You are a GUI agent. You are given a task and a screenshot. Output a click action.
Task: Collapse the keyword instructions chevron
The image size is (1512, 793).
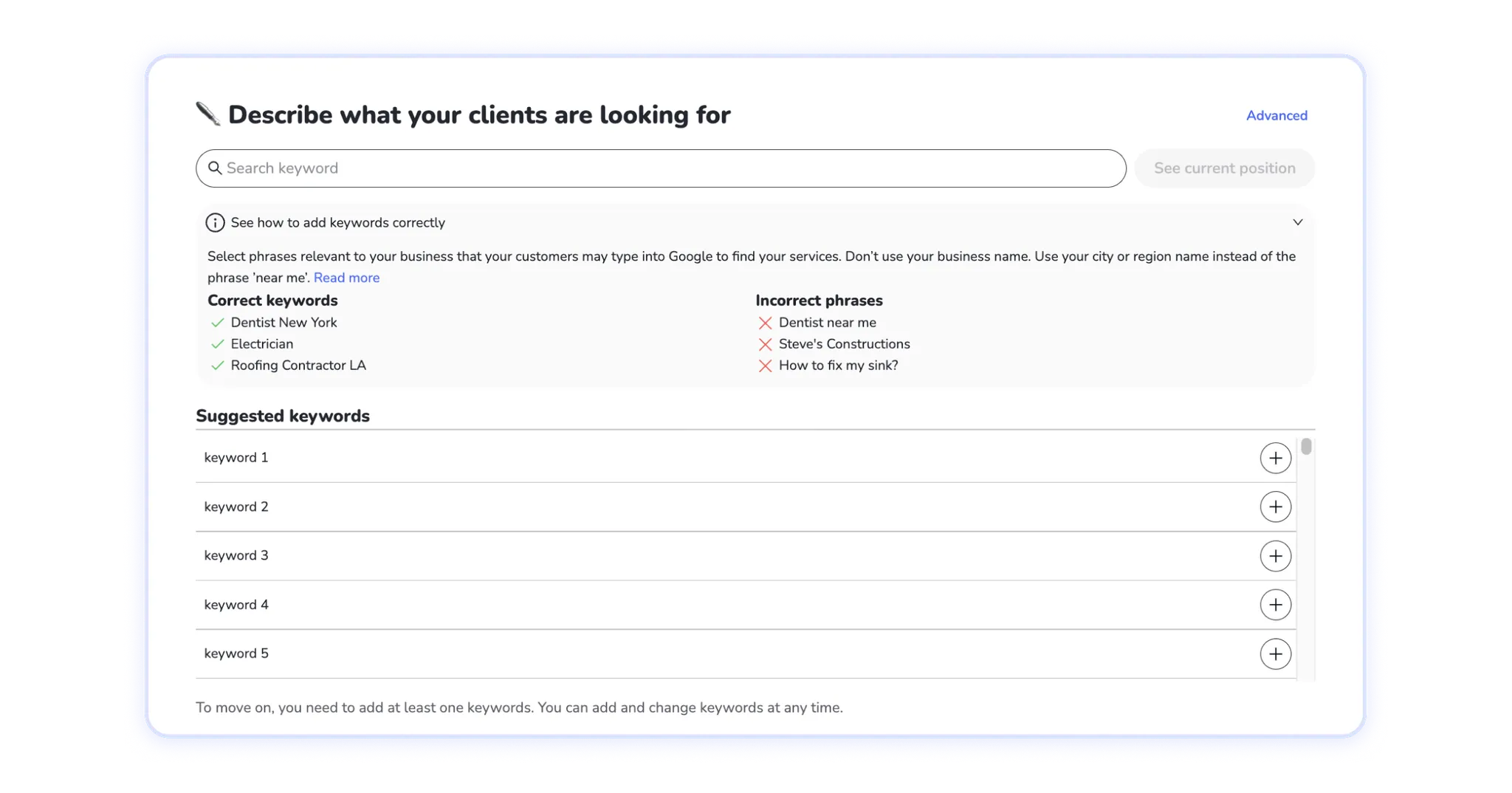coord(1297,222)
